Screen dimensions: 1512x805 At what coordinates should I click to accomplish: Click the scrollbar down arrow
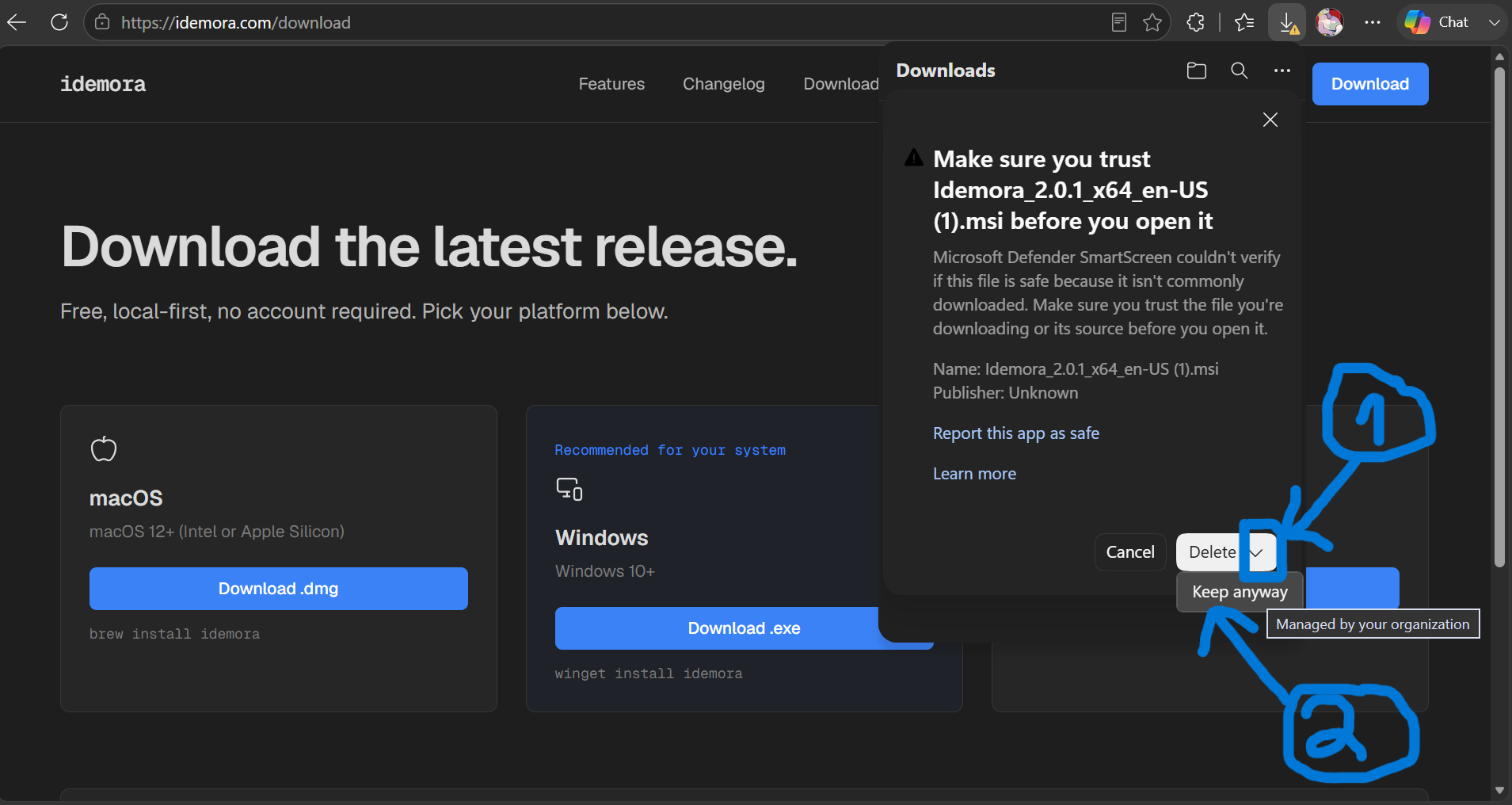tap(1499, 790)
